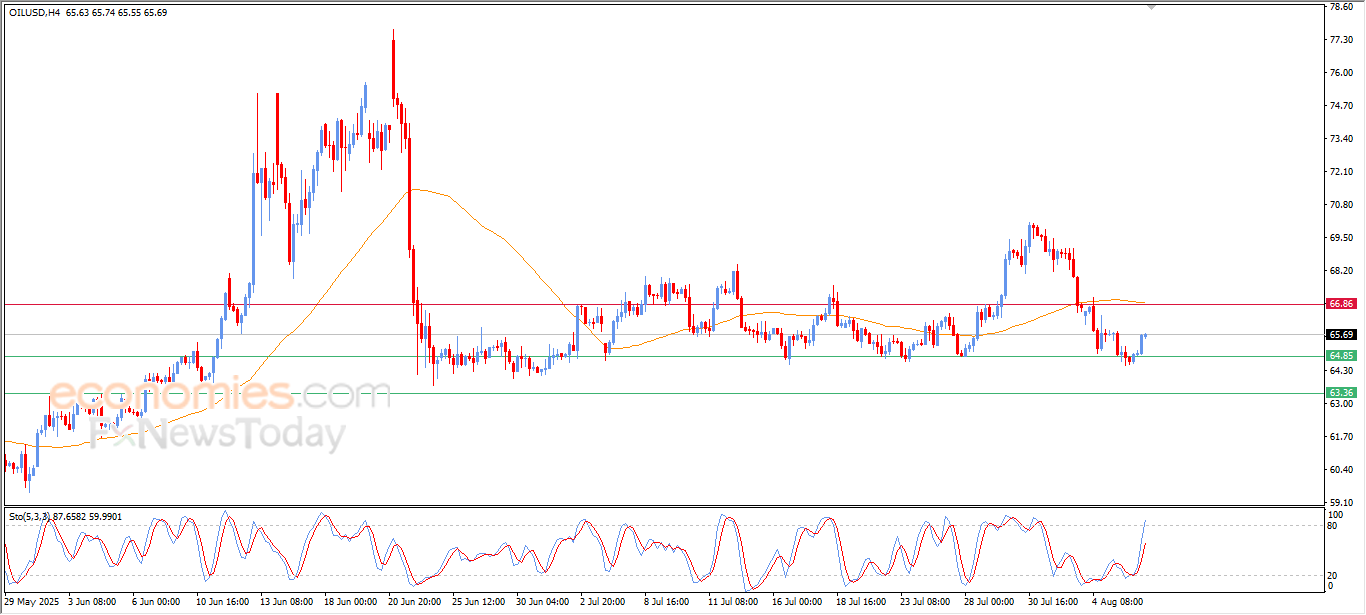Click the 80 level on stochastic scale
The image size is (1366, 615).
click(1333, 526)
